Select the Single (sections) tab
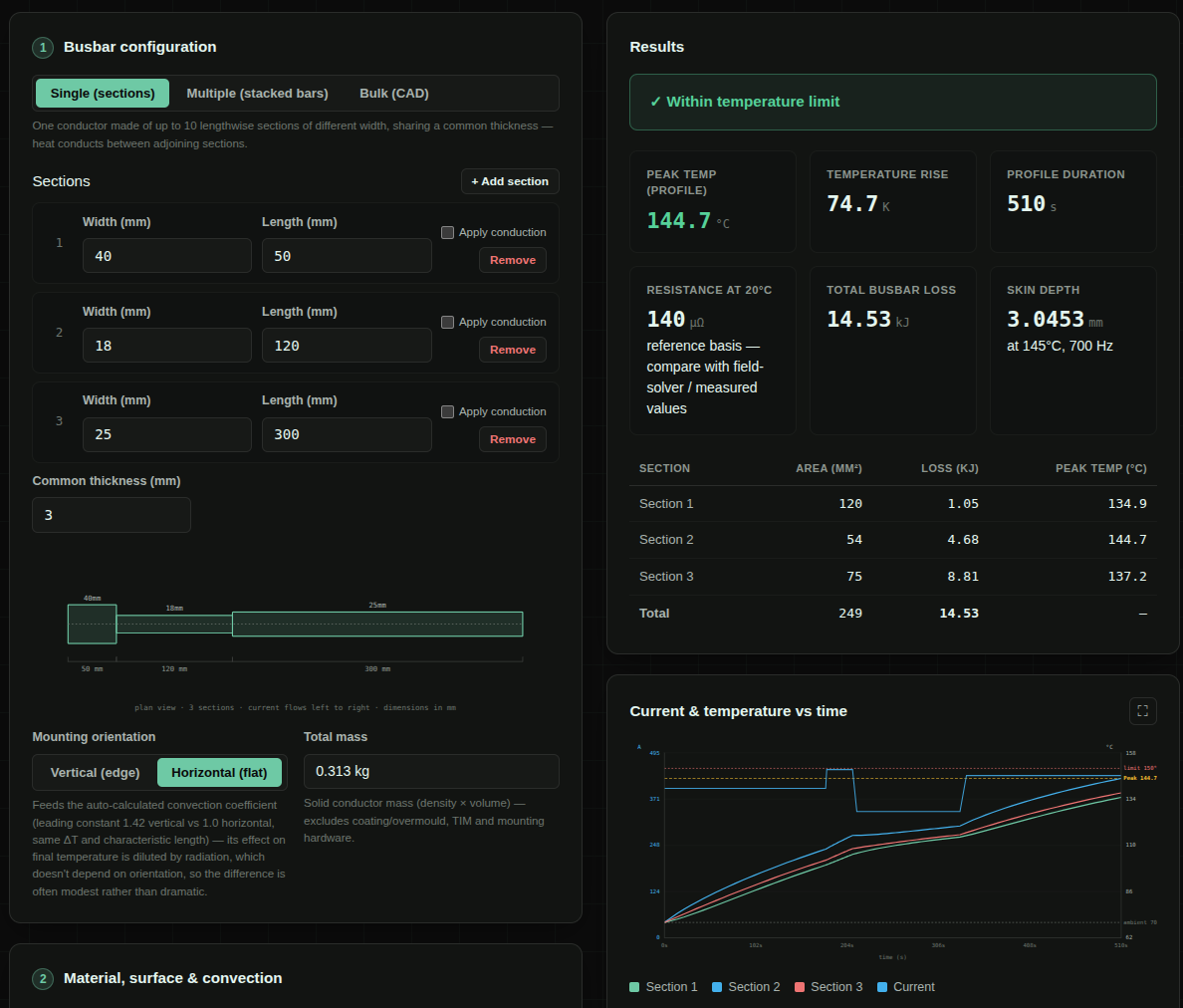The width and height of the screenshot is (1183, 1008). [x=103, y=94]
